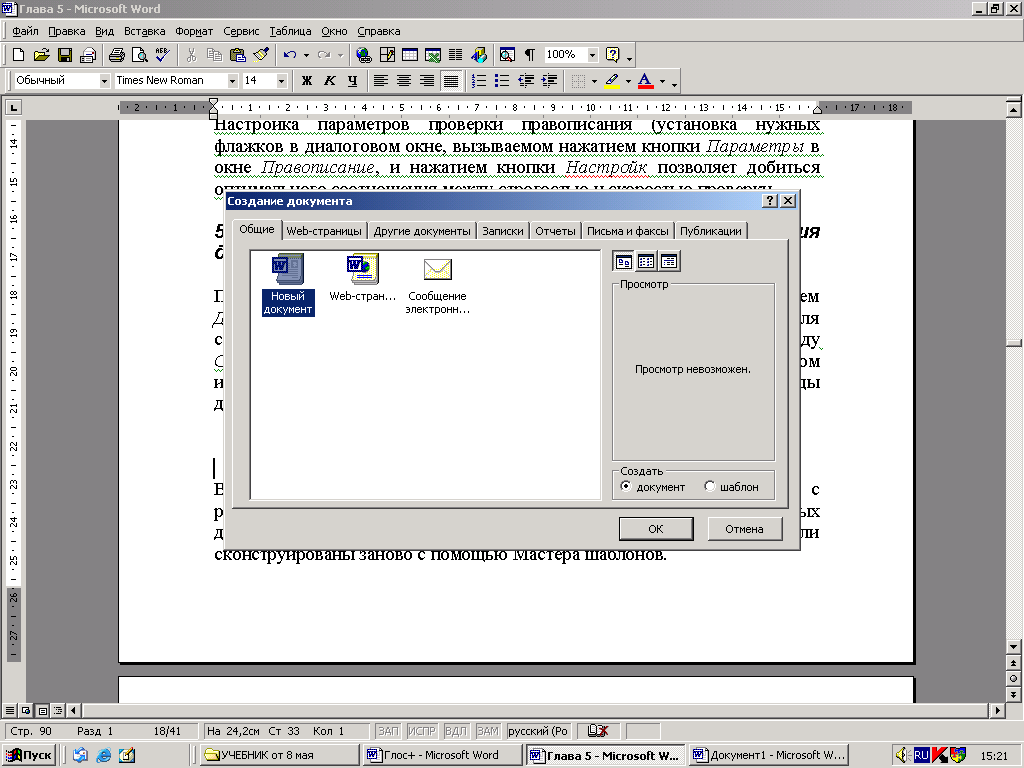The image size is (1024, 768).
Task: Switch to Глос+ Microsoft Word taskbar button
Action: pos(442,755)
